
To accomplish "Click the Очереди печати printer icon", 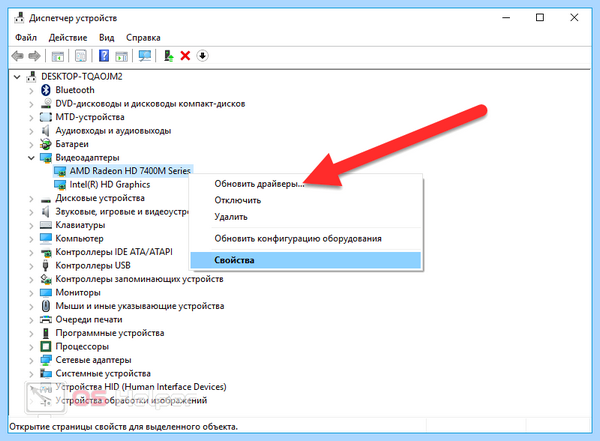I will coord(46,319).
